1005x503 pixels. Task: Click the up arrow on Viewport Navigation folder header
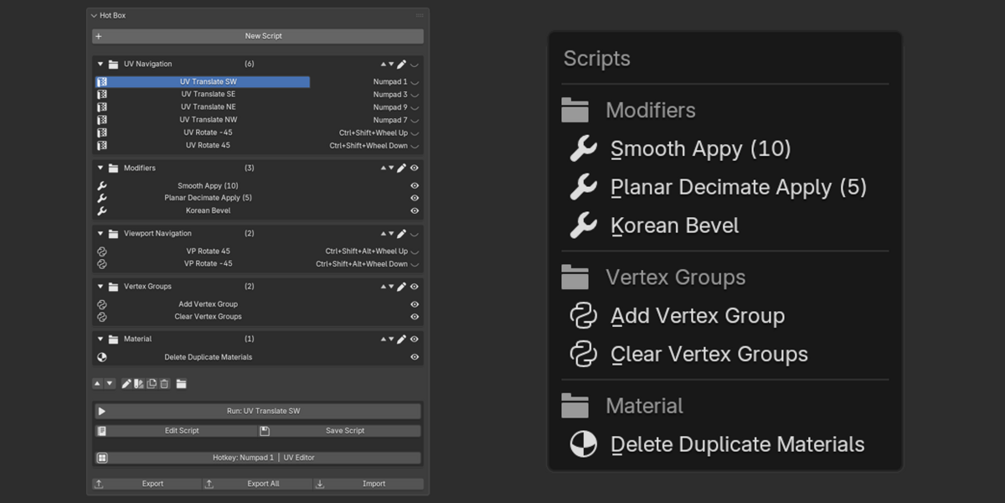[x=383, y=234]
